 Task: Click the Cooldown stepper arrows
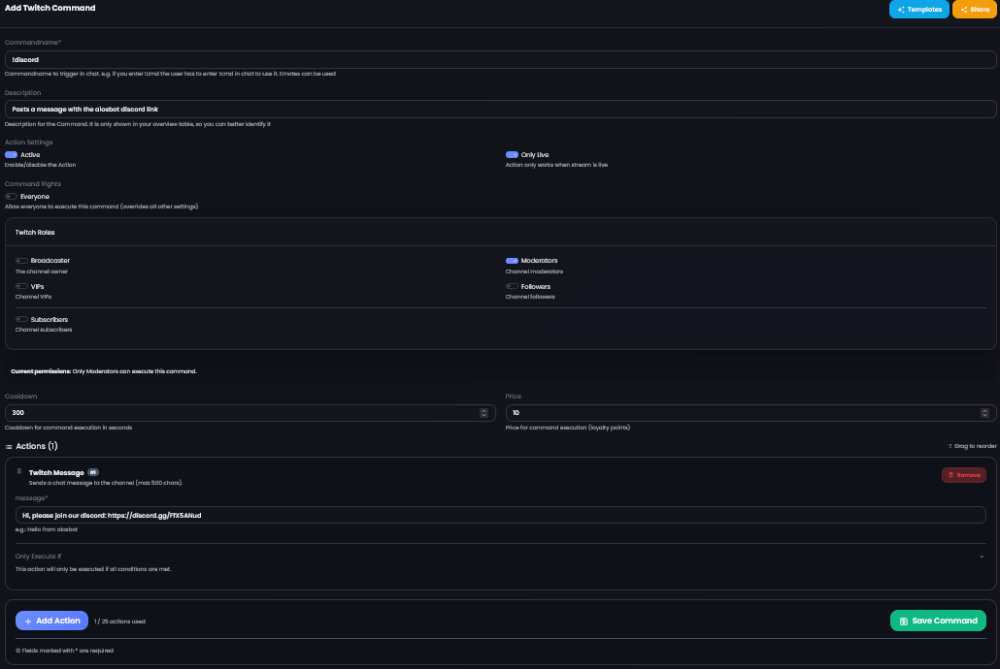[483, 413]
